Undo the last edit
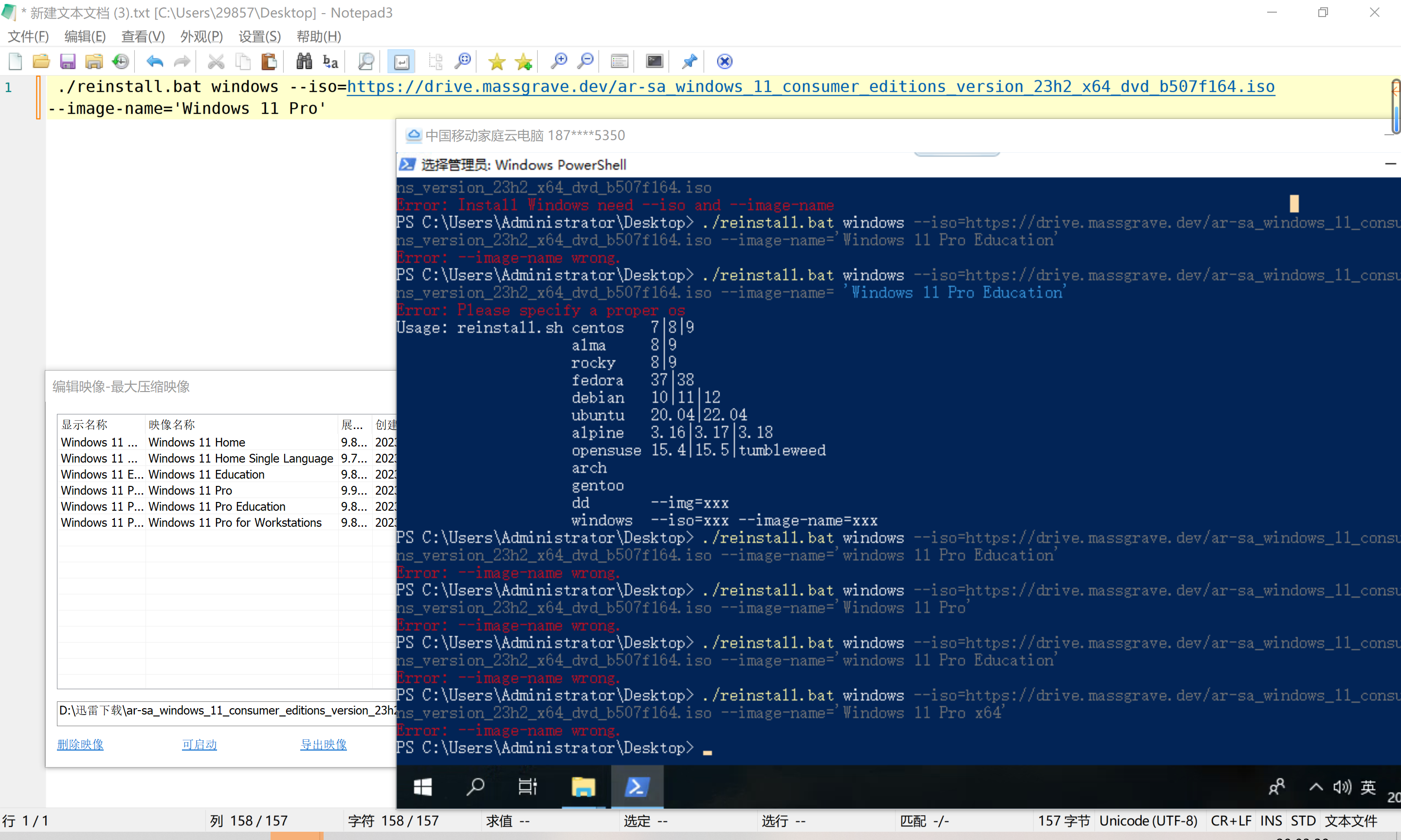This screenshot has height=840, width=1401. click(x=155, y=61)
